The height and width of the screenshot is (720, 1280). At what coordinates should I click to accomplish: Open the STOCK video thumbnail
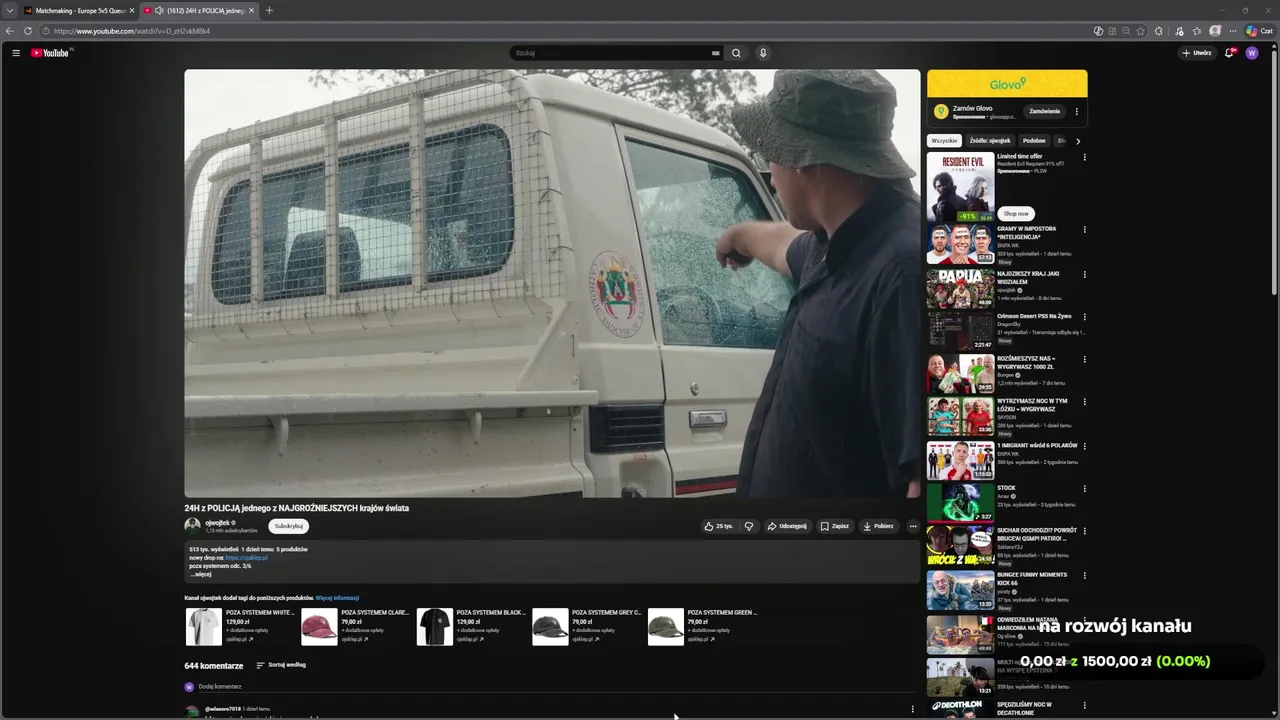click(x=960, y=503)
